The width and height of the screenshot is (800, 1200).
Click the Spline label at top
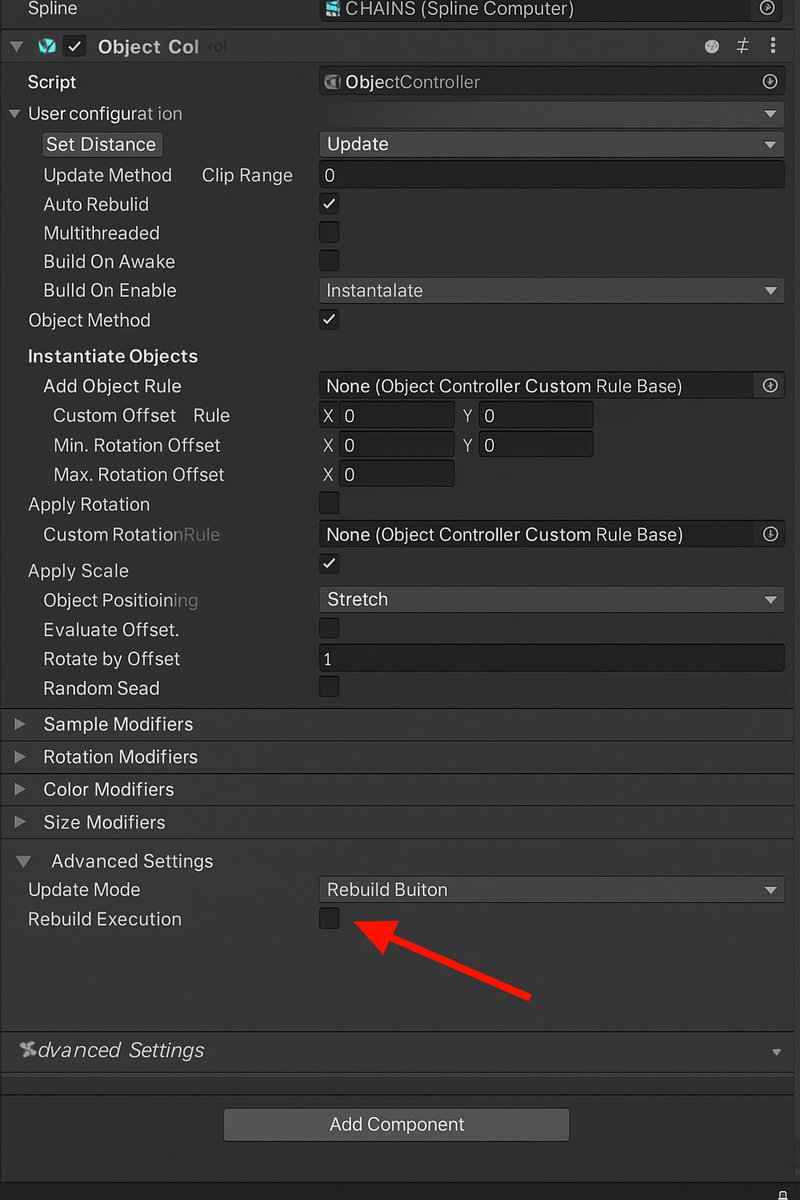coord(53,8)
